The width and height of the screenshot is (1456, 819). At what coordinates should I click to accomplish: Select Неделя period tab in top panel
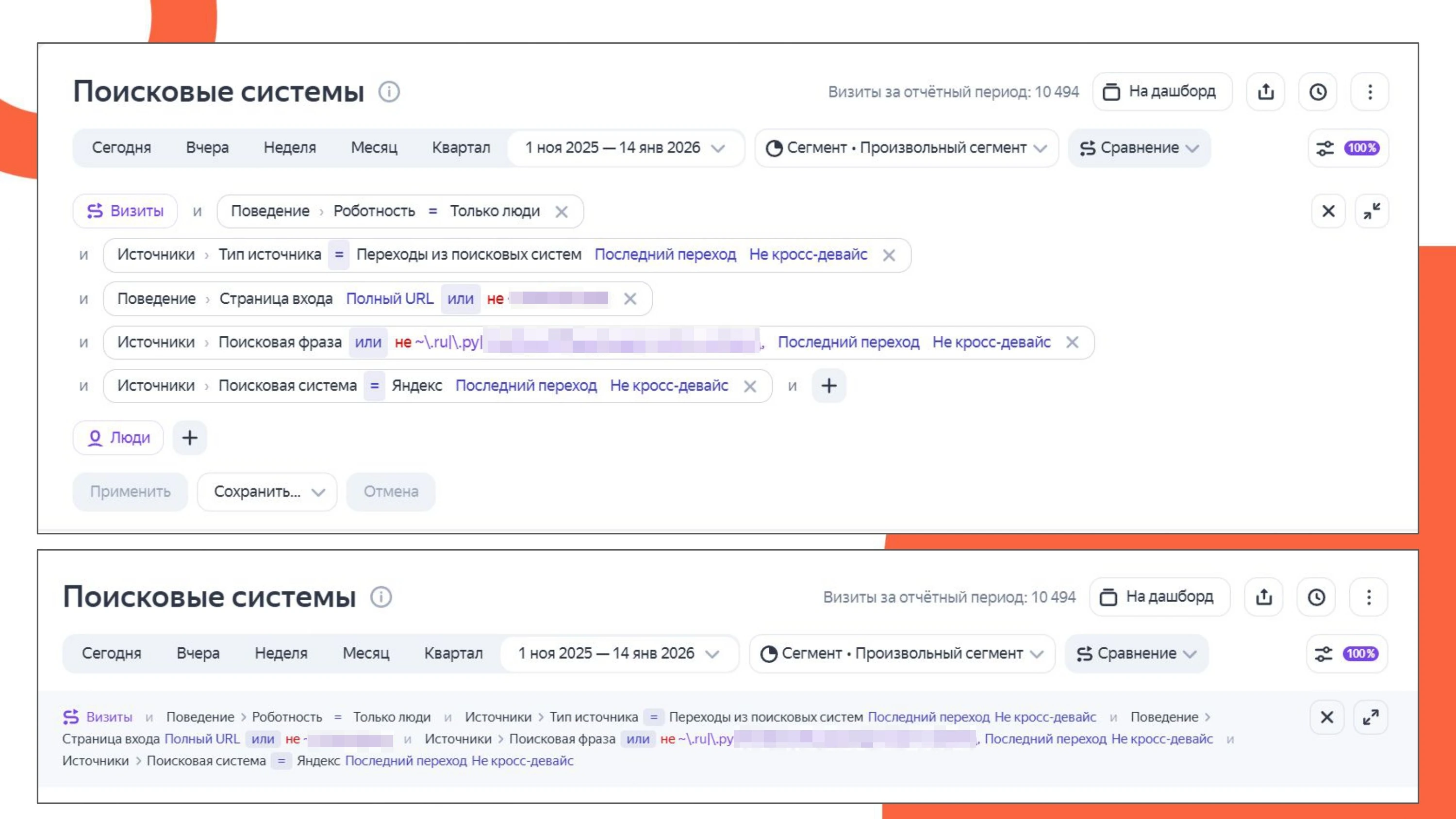pos(289,148)
